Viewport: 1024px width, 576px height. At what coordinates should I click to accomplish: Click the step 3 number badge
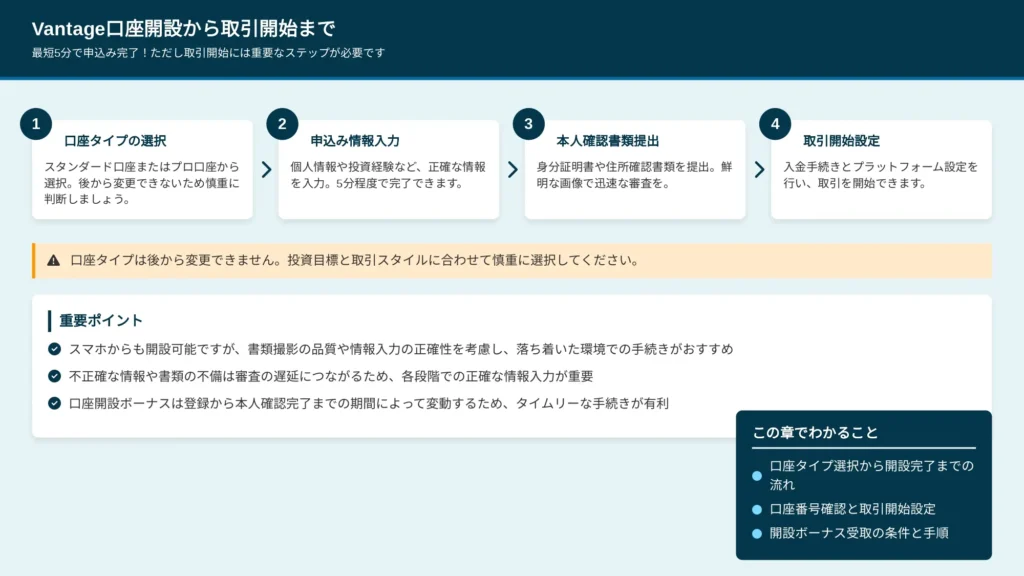tap(528, 124)
